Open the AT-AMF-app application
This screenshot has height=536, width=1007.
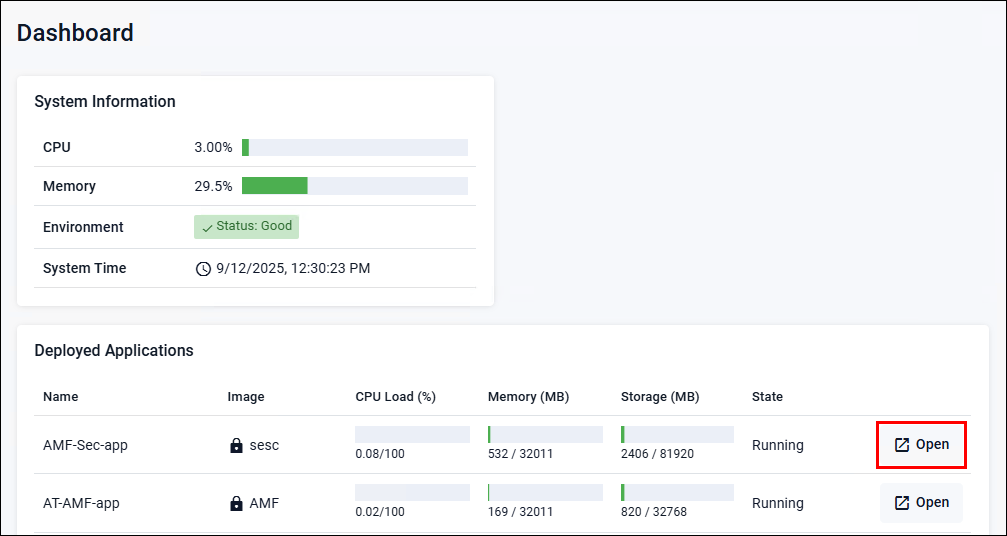pos(921,502)
